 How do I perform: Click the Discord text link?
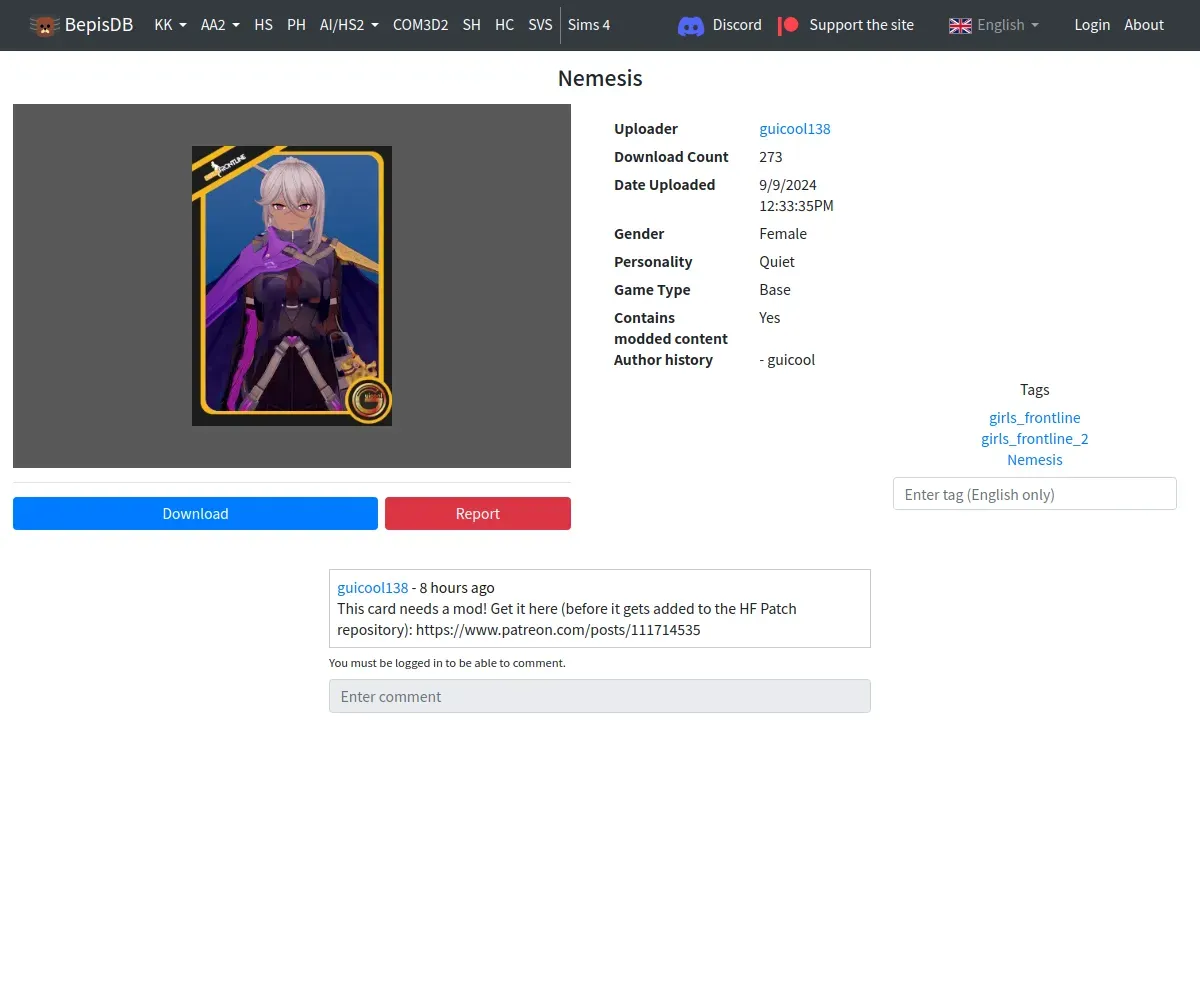tap(737, 25)
